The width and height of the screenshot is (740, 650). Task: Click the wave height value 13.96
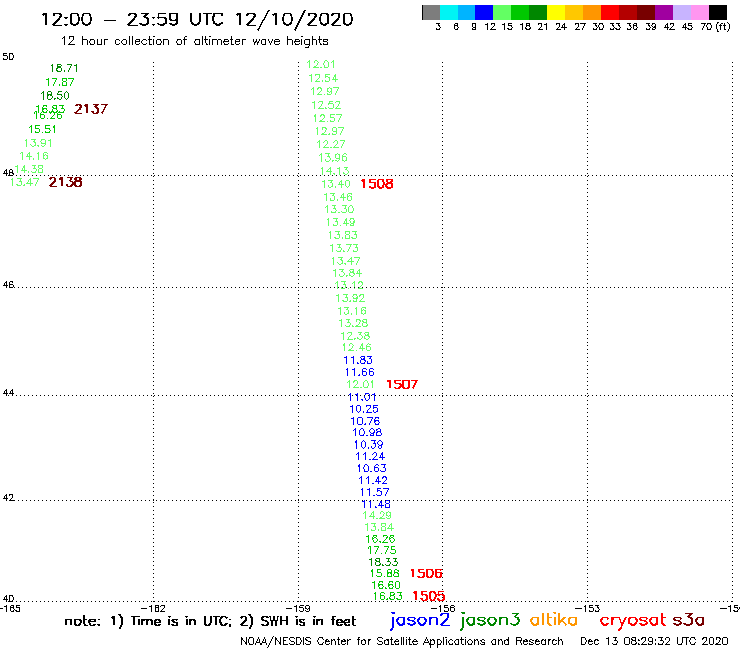coord(333,158)
